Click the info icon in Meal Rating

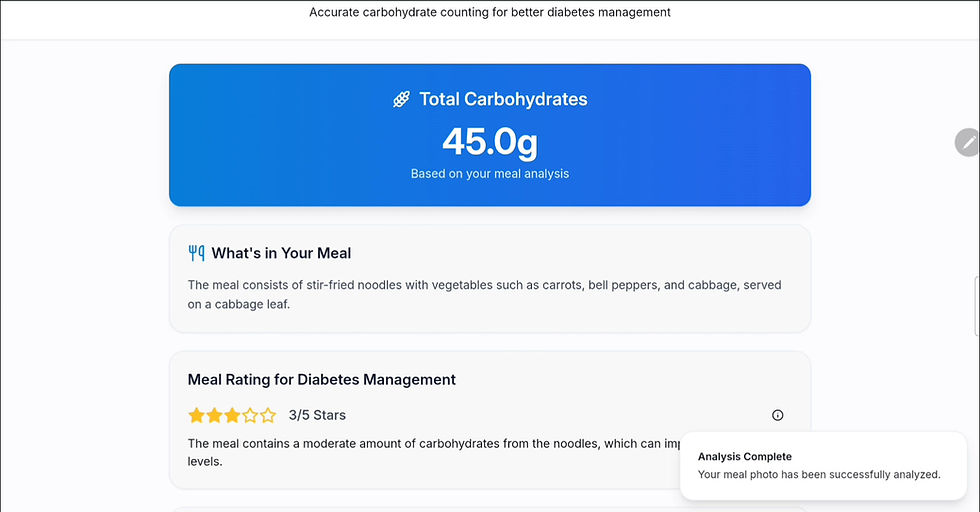(778, 415)
